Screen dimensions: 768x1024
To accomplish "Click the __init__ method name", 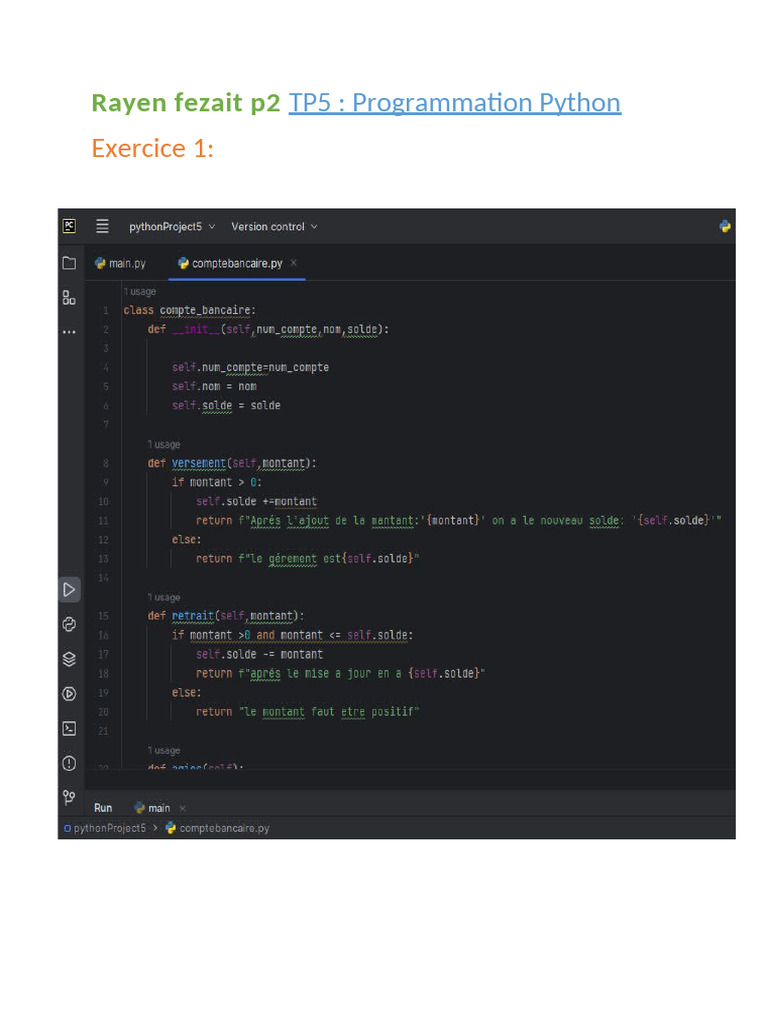I will click(x=196, y=329).
